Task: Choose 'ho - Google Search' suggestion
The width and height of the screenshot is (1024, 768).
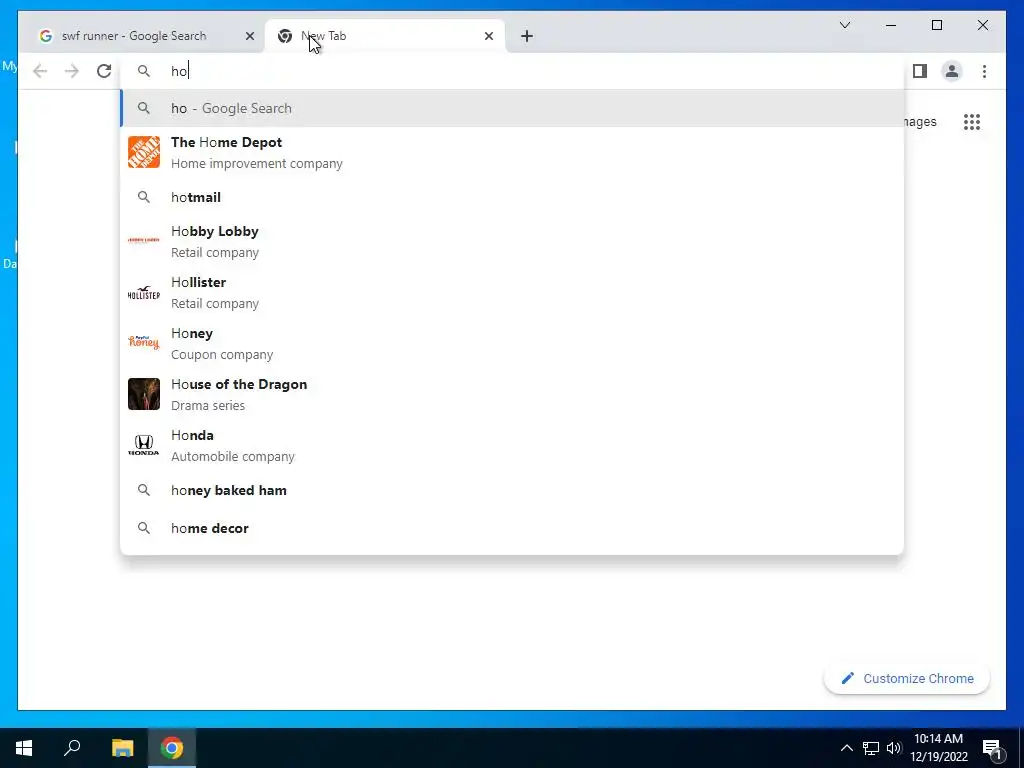Action: (512, 108)
